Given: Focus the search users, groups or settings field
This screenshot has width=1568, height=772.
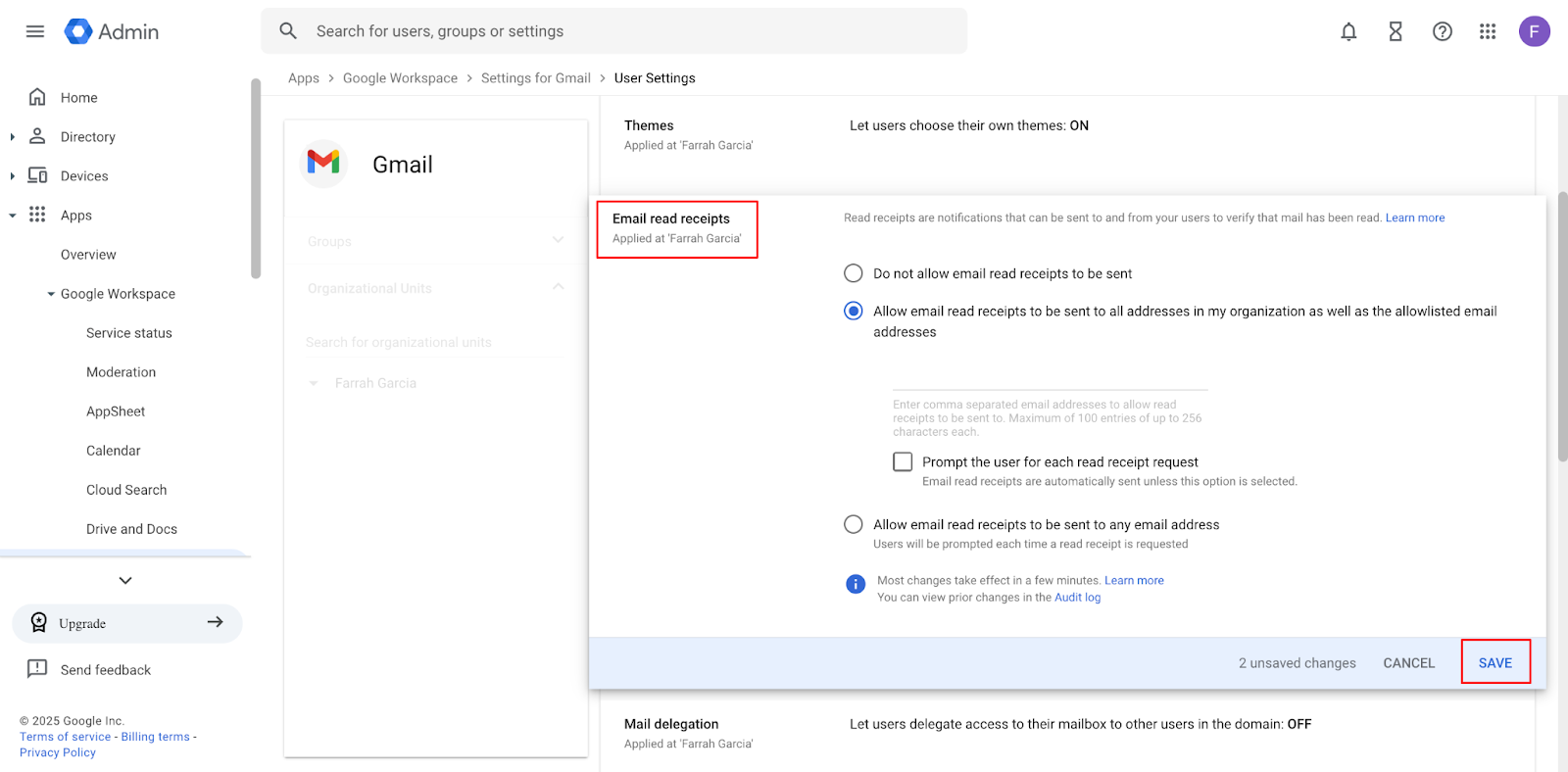Looking at the screenshot, I should (x=613, y=31).
